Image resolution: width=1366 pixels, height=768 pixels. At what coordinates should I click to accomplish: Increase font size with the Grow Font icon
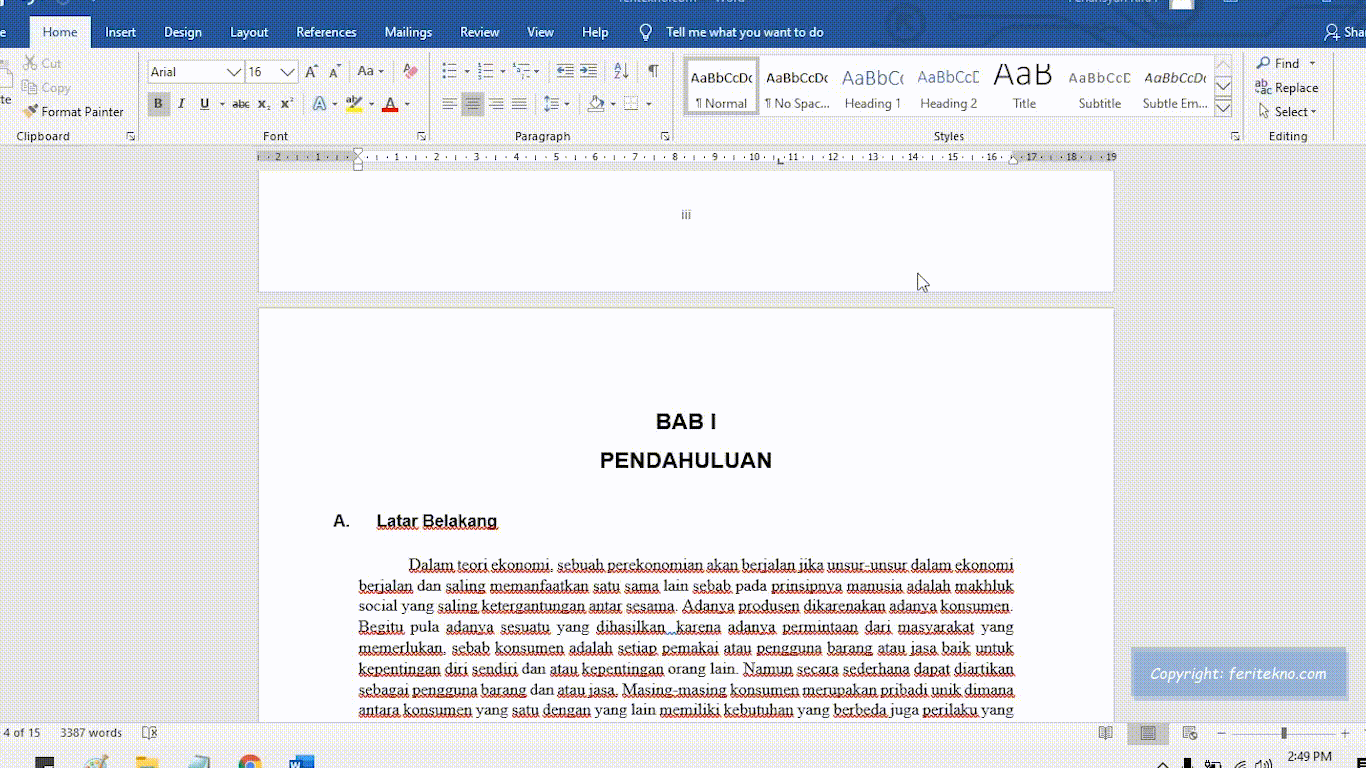pos(312,72)
